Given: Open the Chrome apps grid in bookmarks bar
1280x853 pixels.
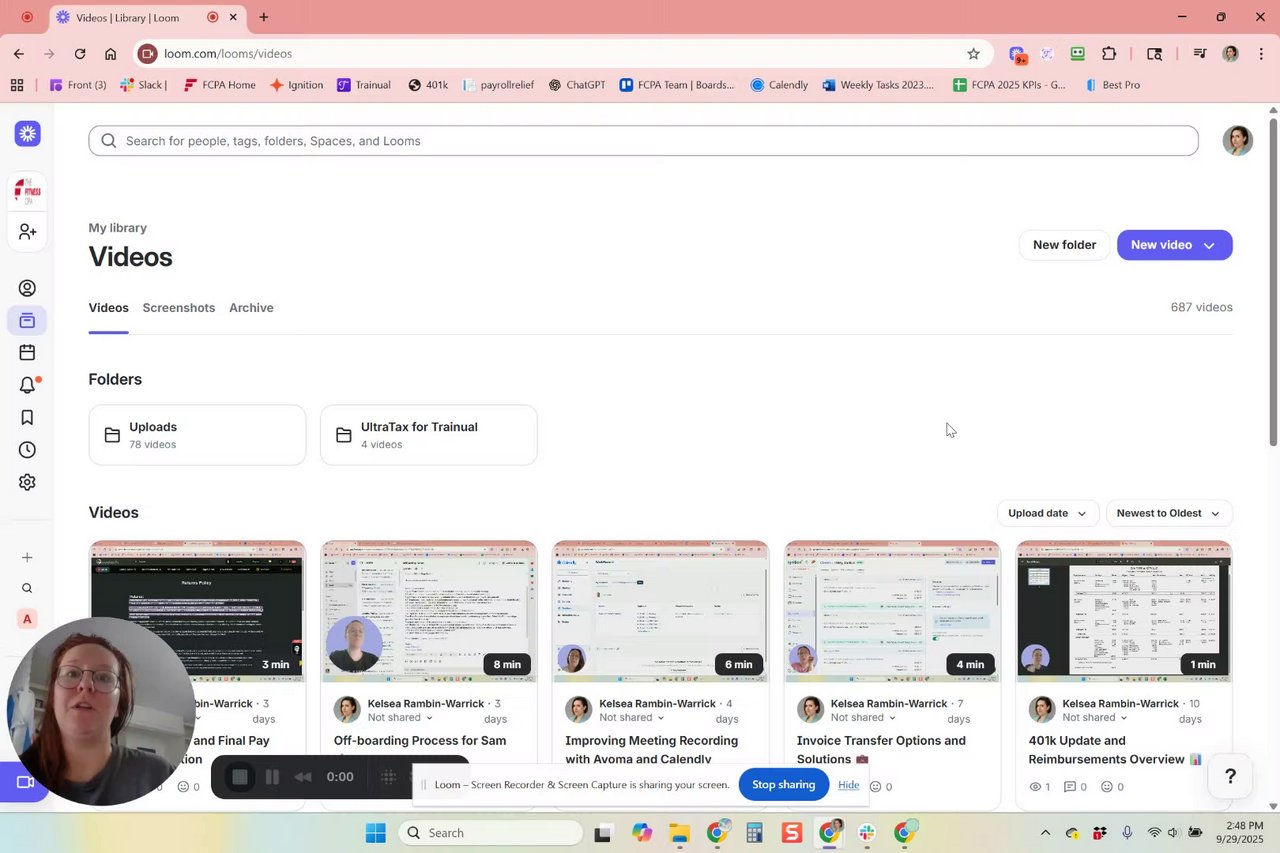Looking at the screenshot, I should pyautogui.click(x=17, y=85).
